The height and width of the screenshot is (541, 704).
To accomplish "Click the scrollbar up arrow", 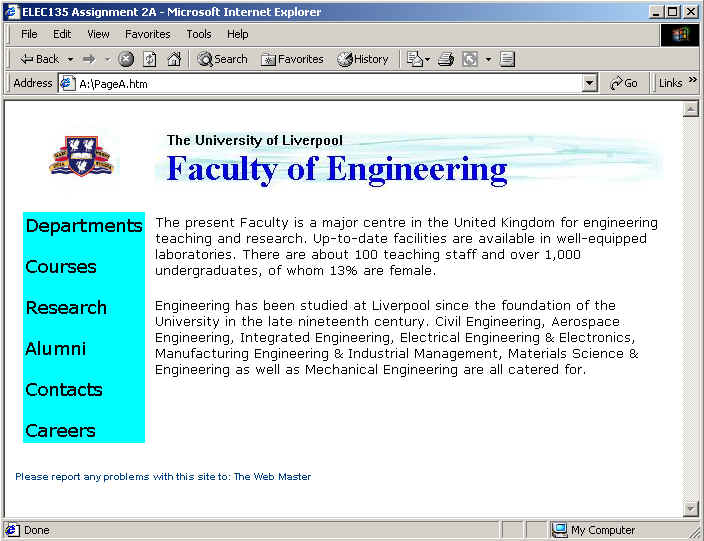I will (x=691, y=109).
